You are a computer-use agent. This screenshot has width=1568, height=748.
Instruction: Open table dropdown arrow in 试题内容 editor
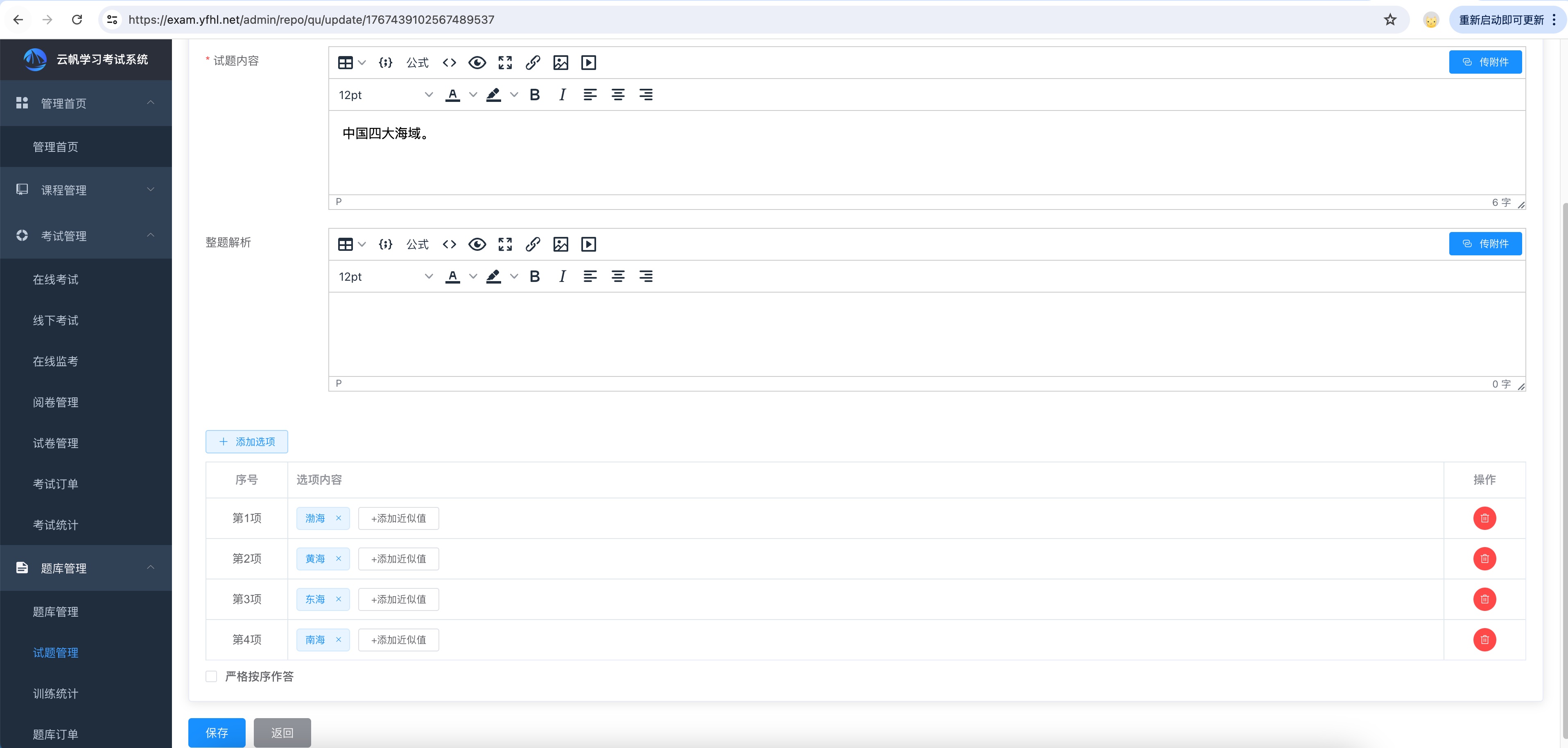pyautogui.click(x=361, y=63)
